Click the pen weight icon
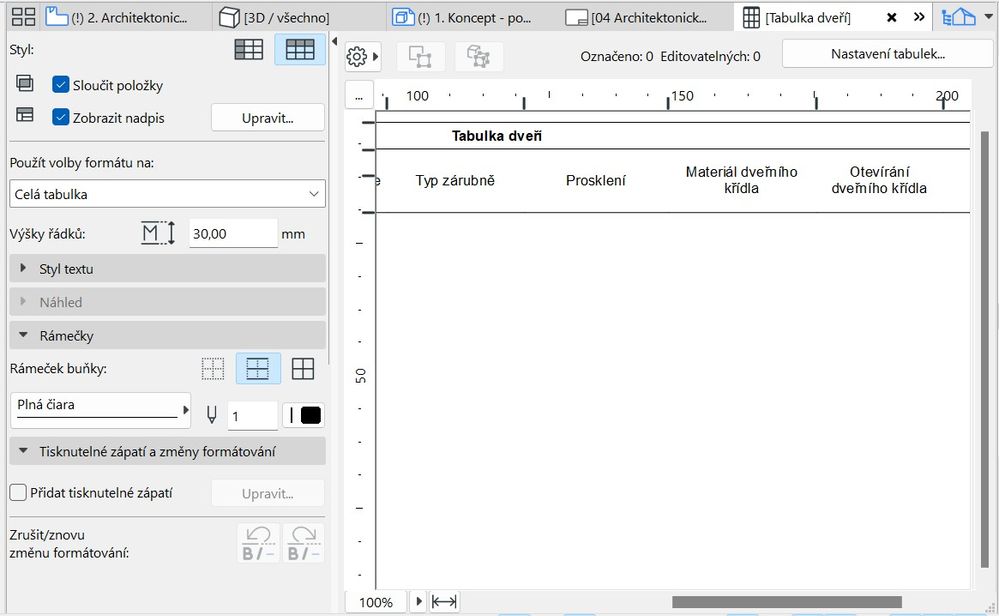This screenshot has height=616, width=999. (x=212, y=415)
